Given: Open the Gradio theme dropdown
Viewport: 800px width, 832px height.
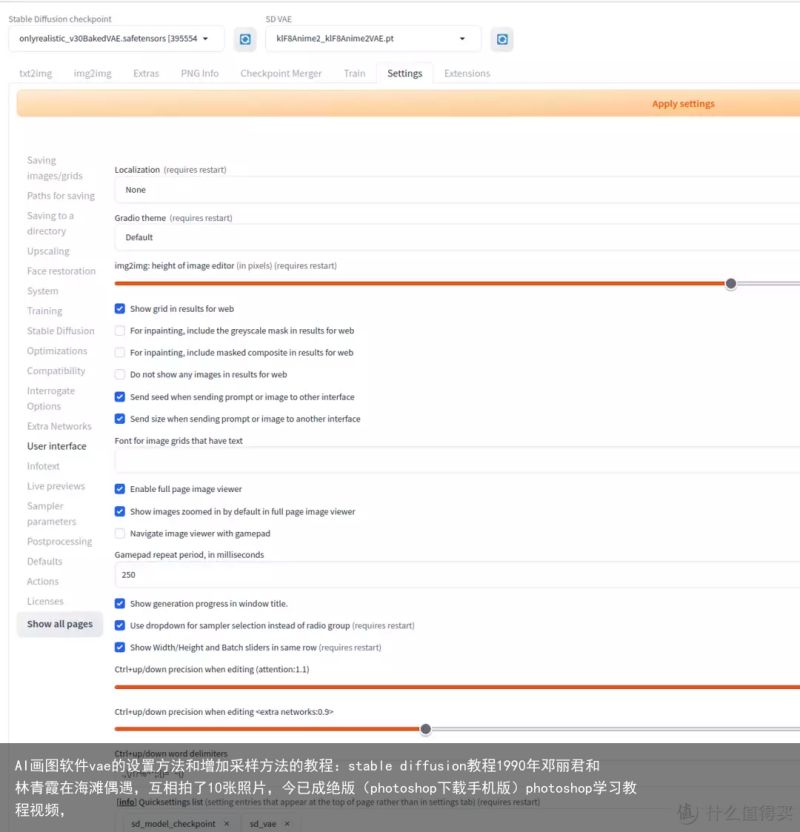Looking at the screenshot, I should click(457, 237).
